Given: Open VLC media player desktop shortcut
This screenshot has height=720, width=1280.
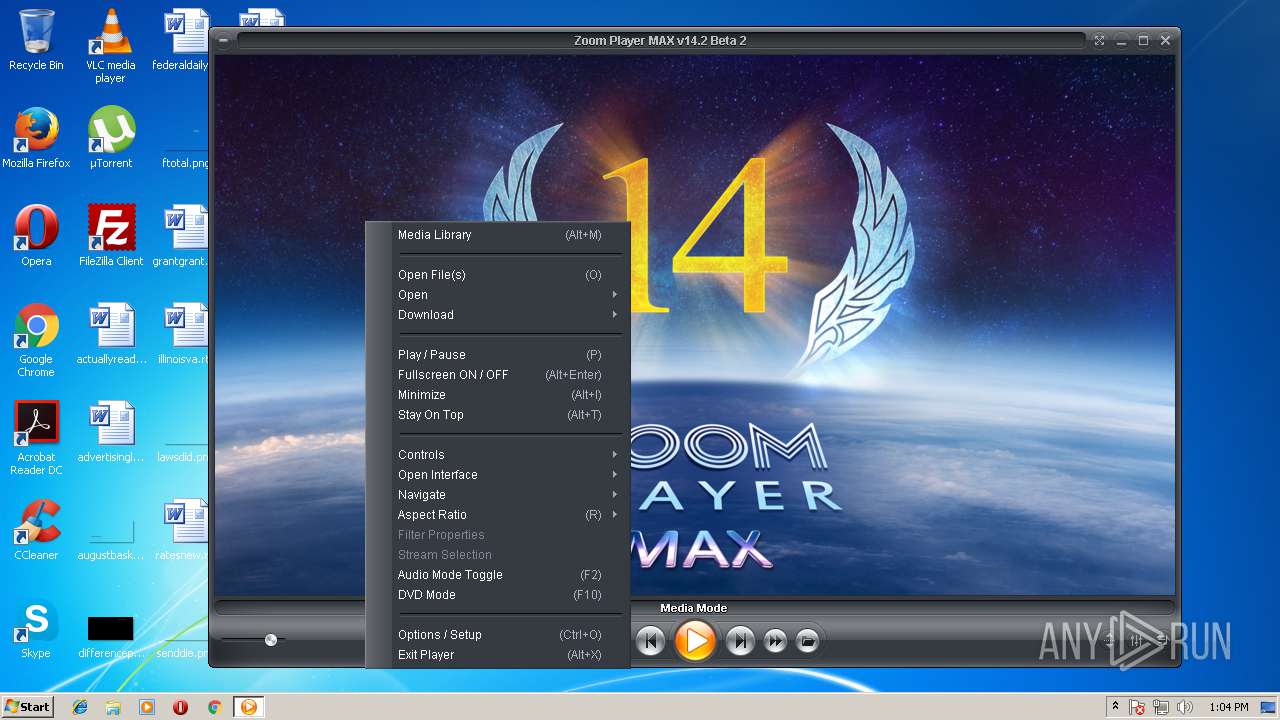Looking at the screenshot, I should 110,45.
